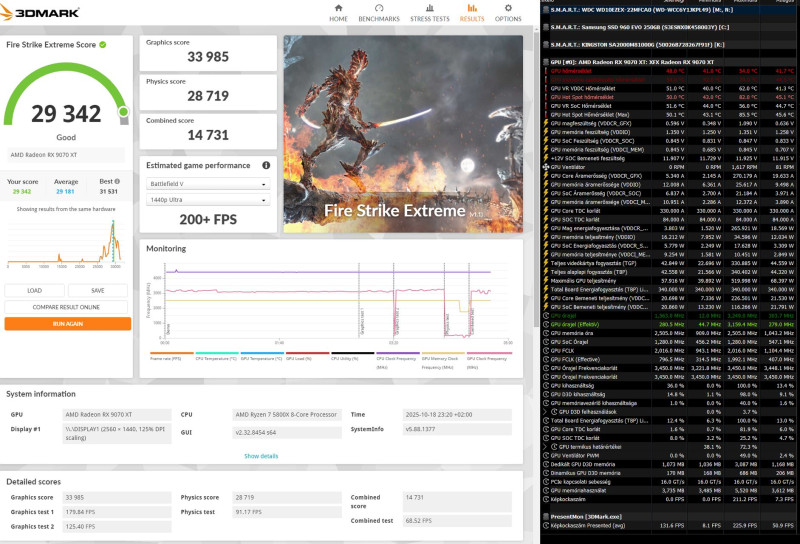Toggle GPU Temperature legend swatch

pos(262,353)
